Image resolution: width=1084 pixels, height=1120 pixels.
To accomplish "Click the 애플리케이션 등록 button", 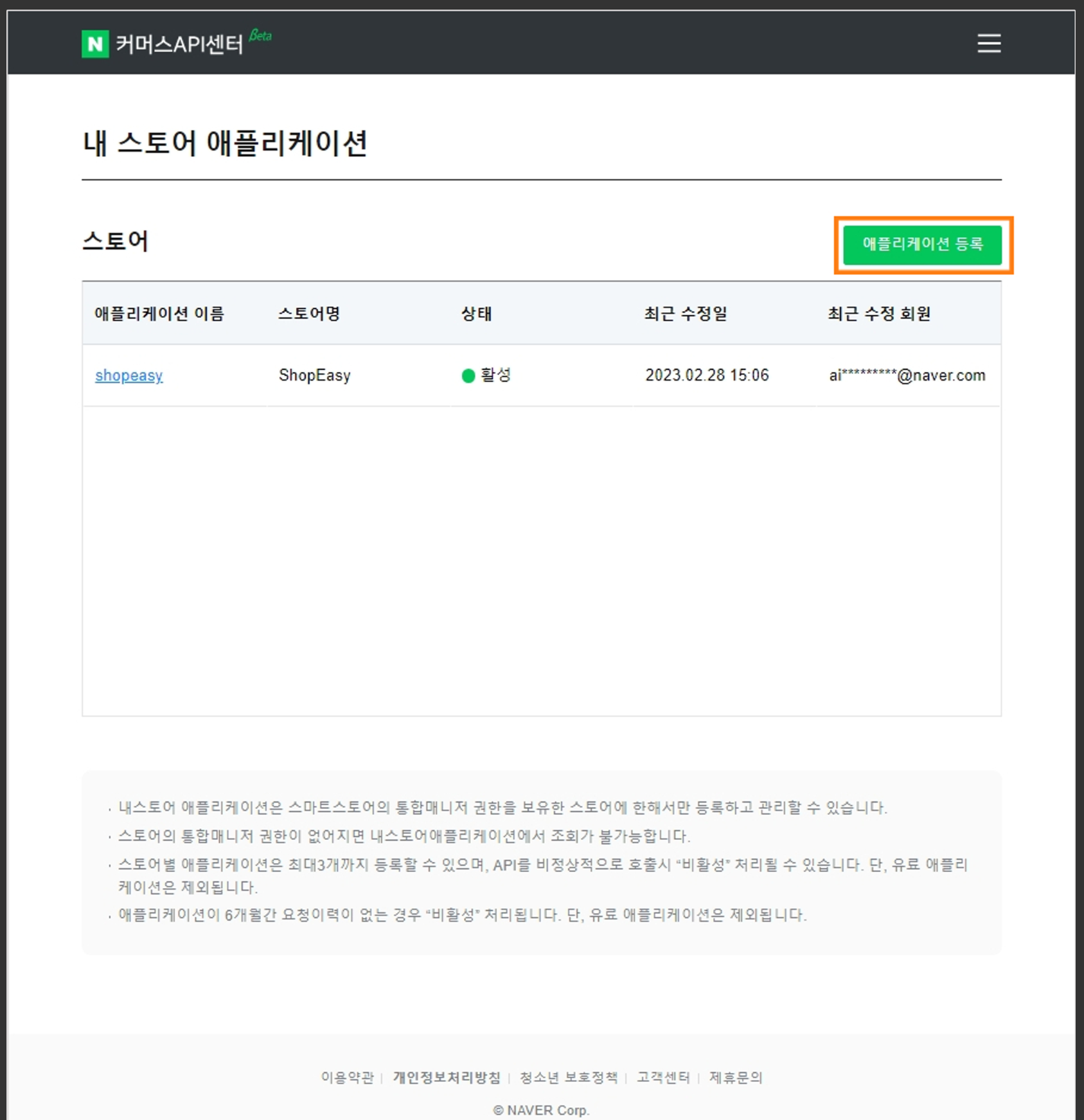I will (x=922, y=244).
